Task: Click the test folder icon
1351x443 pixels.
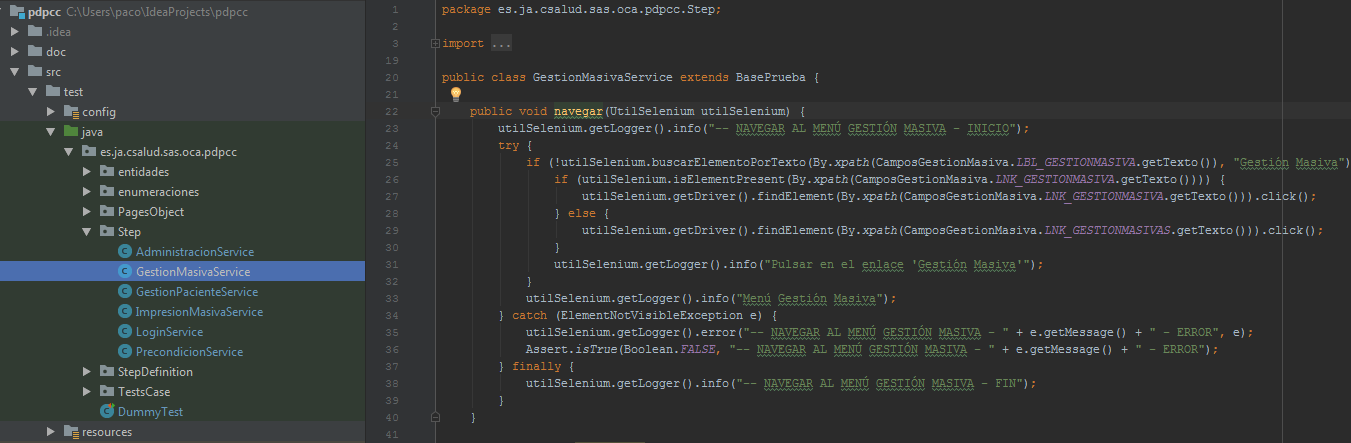Action: point(53,92)
